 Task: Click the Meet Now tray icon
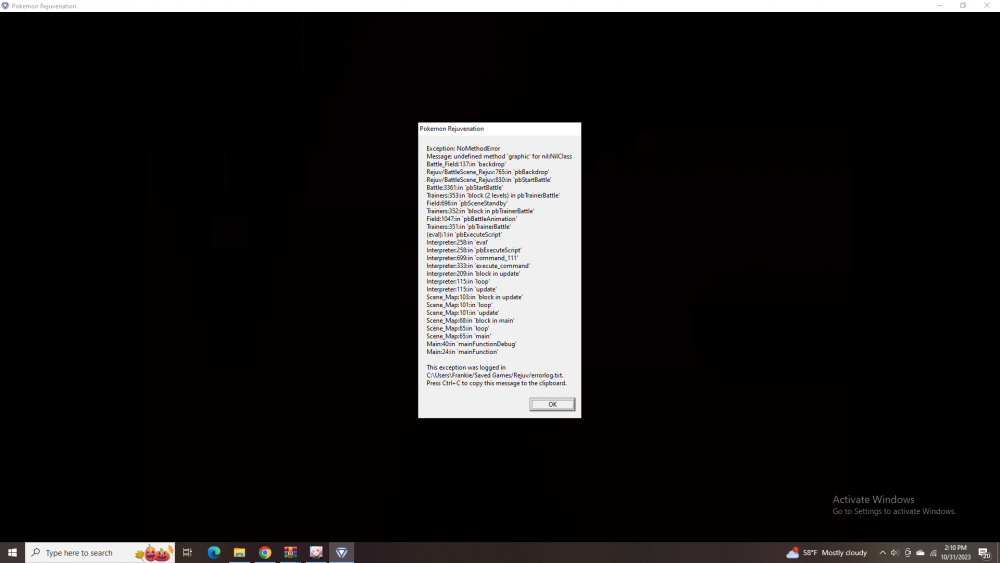coord(908,552)
